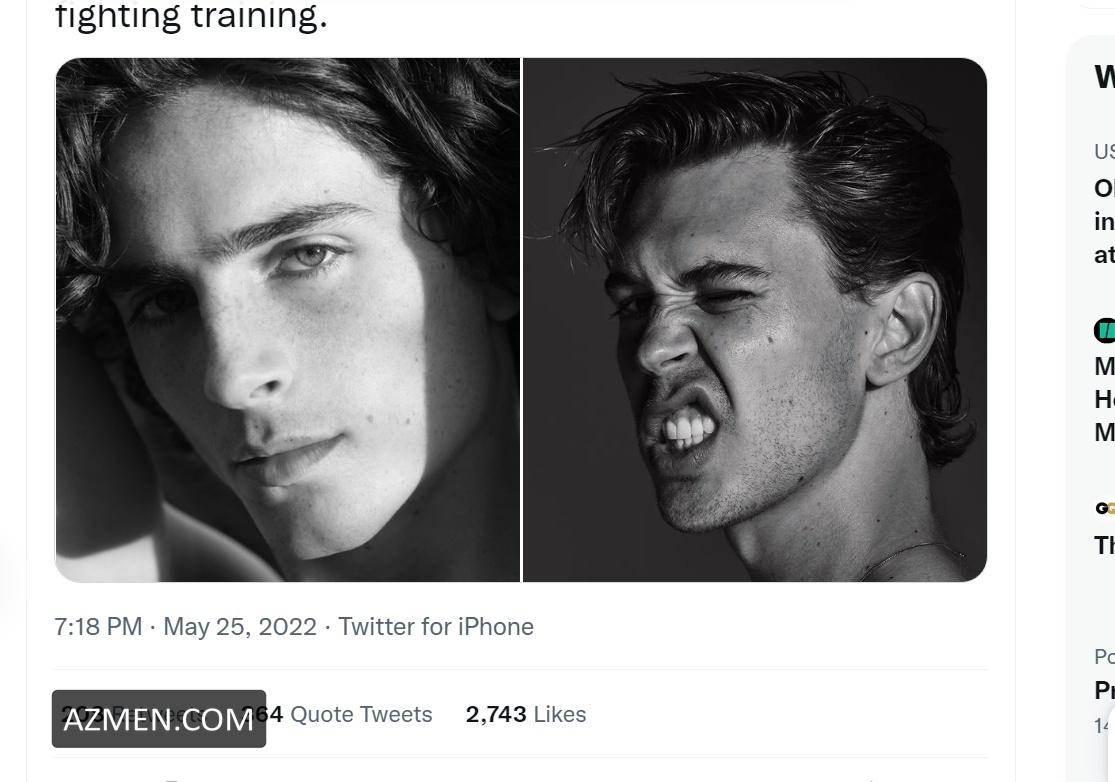Screen dimensions: 1115x782
Task: Click the AZMEN.COM watermark badge
Action: coord(158,719)
